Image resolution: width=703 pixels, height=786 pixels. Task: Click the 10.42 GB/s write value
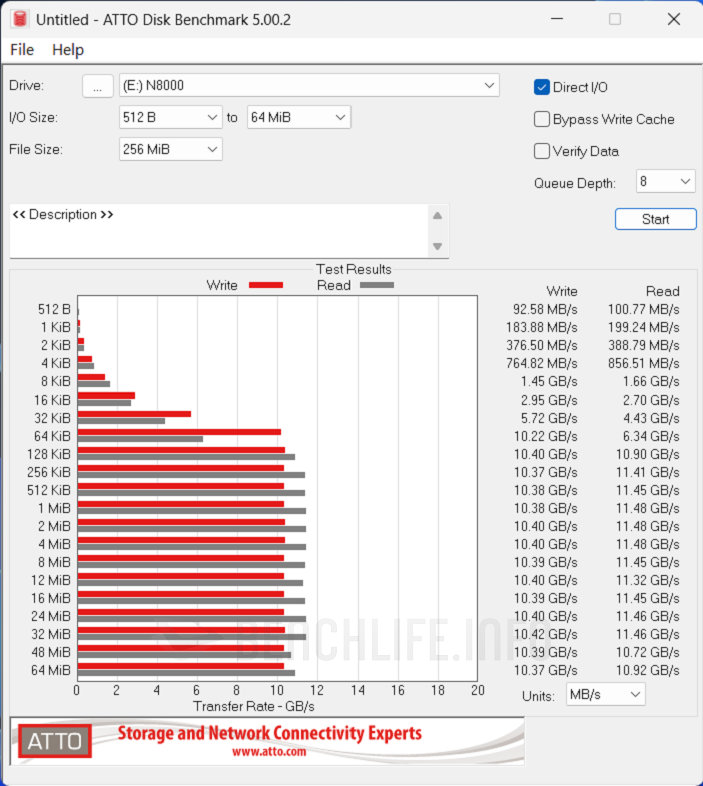(546, 634)
